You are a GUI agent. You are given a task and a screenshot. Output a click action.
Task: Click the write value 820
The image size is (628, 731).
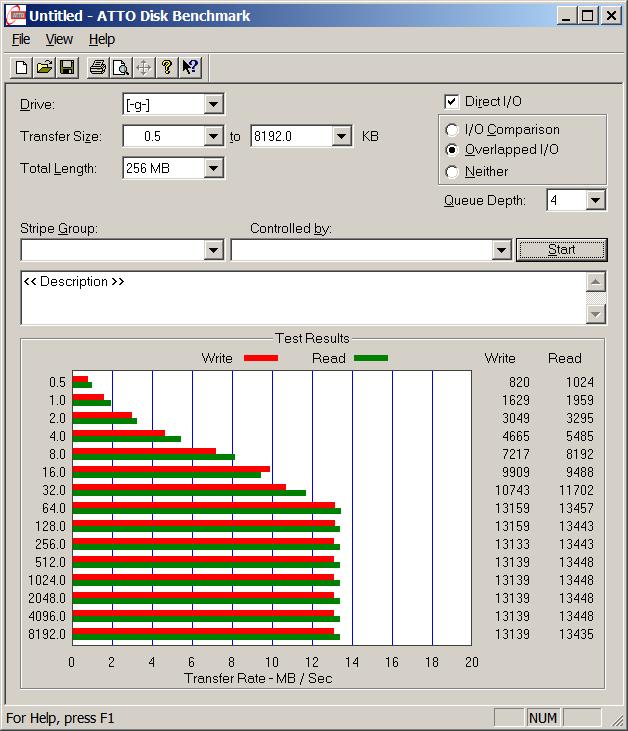tap(519, 382)
